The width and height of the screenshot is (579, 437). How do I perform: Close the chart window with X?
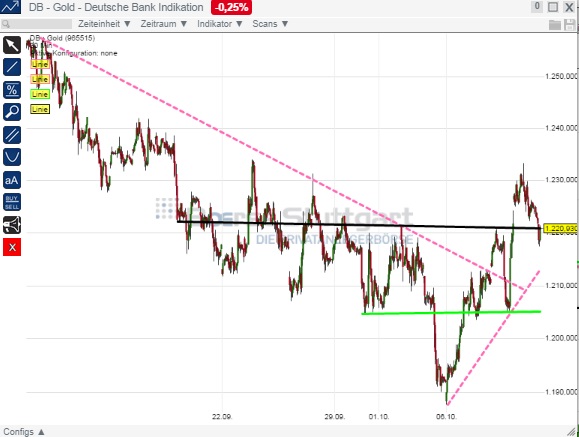569,7
